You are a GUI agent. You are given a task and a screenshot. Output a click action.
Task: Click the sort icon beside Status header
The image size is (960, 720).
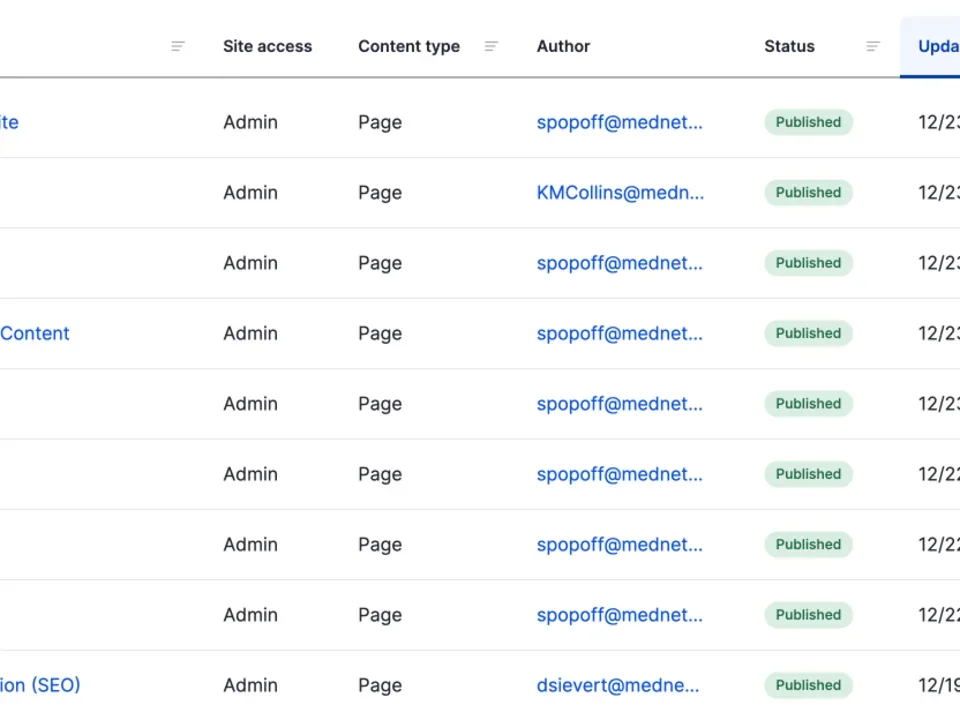873,46
